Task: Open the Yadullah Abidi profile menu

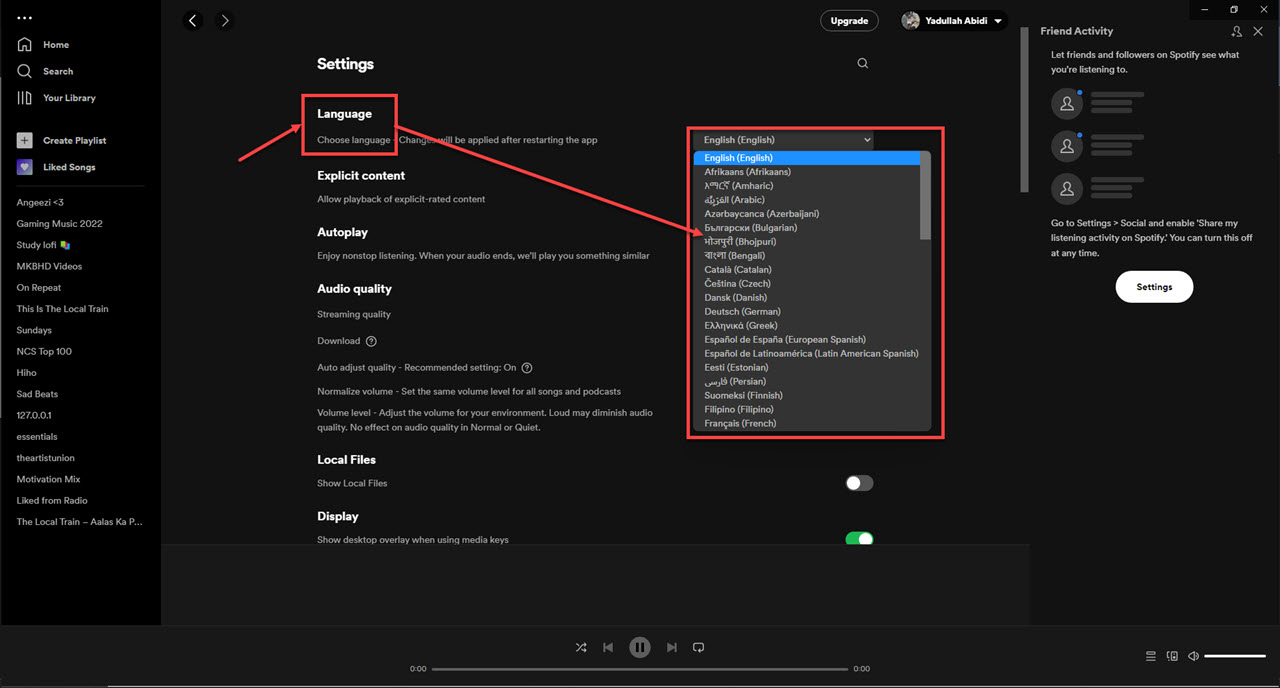Action: click(x=951, y=20)
